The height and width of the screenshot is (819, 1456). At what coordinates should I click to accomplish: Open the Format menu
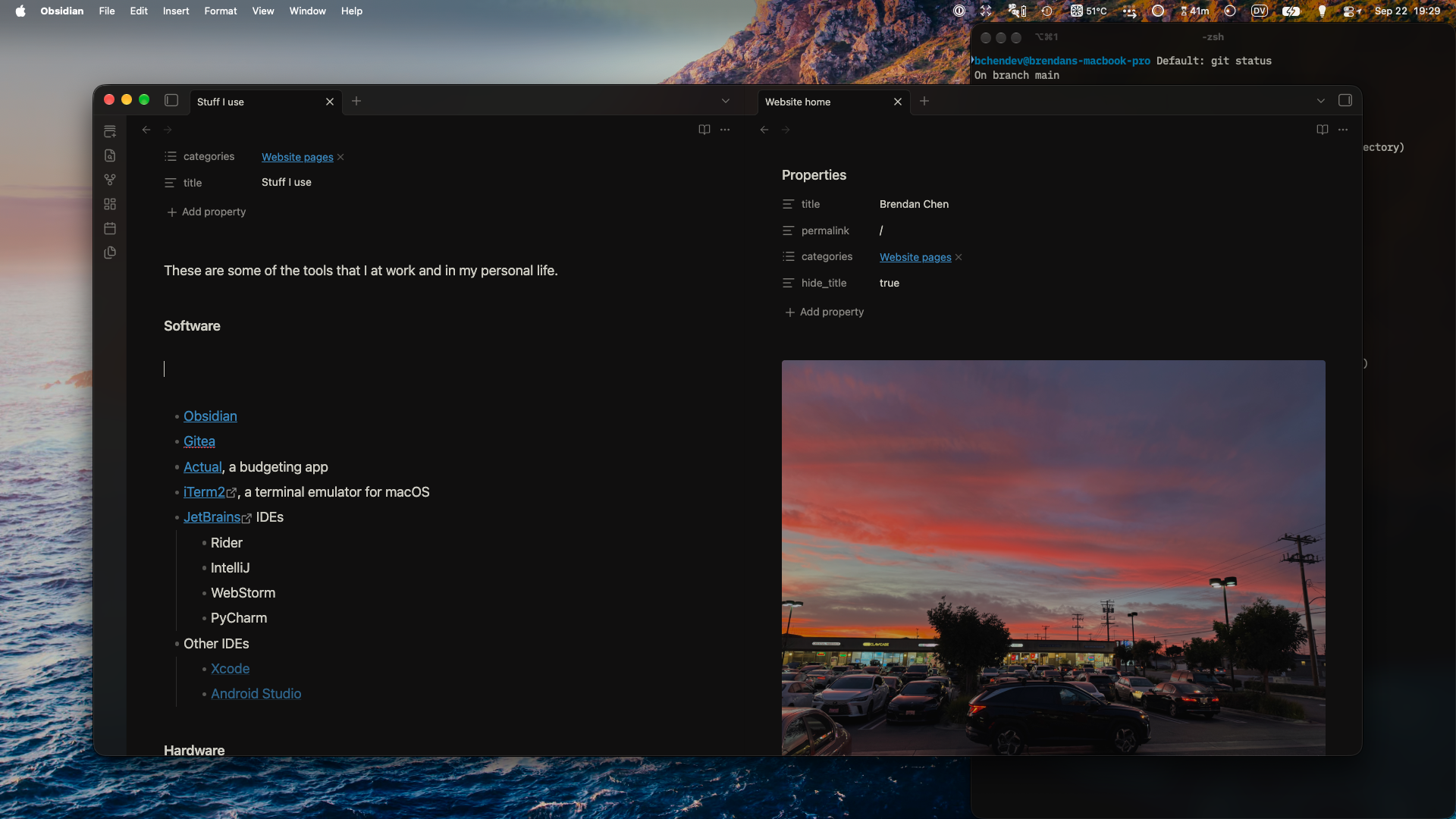point(221,11)
